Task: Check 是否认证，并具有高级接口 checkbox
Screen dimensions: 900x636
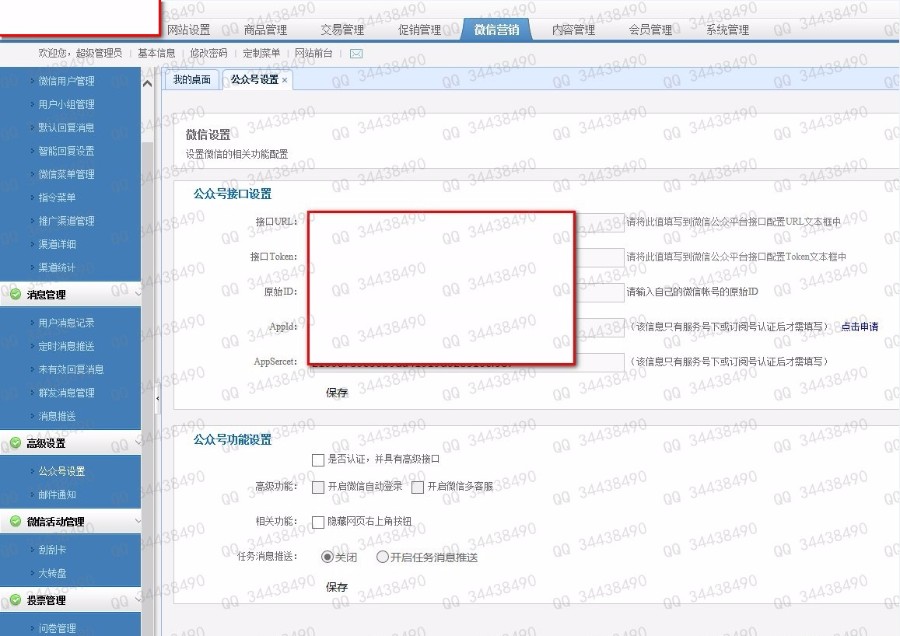Action: click(x=318, y=460)
